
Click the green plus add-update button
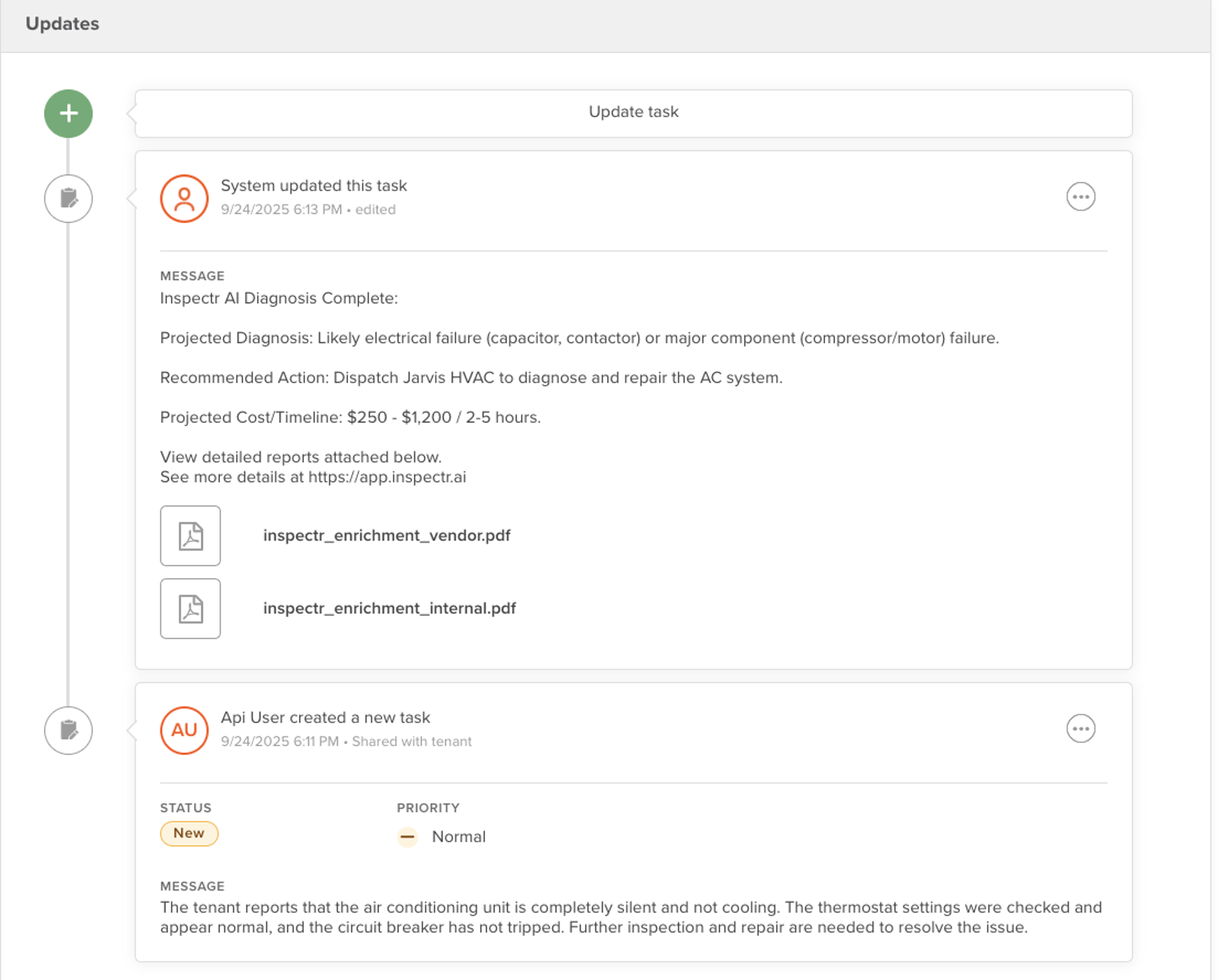coord(68,113)
